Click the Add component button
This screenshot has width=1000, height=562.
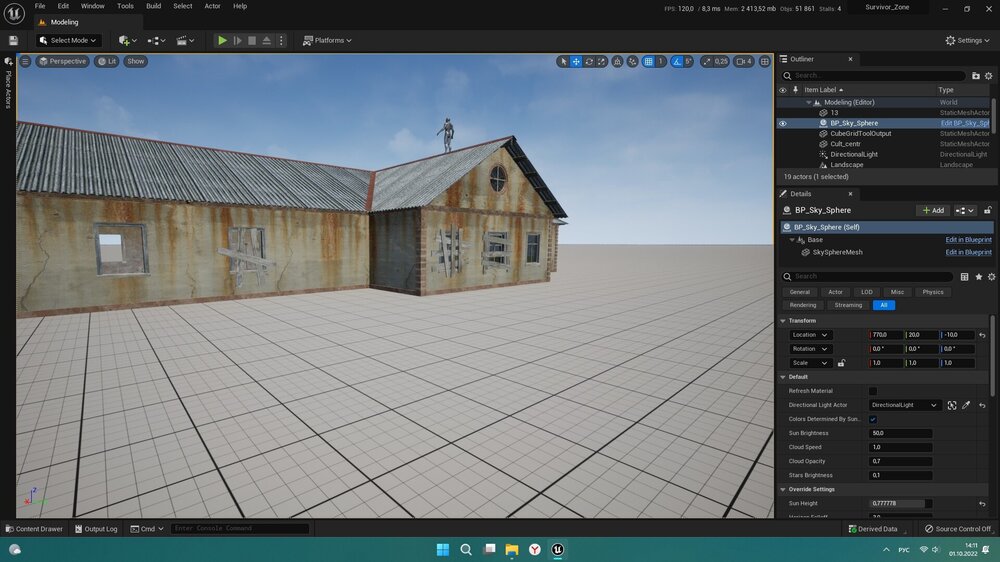point(932,211)
